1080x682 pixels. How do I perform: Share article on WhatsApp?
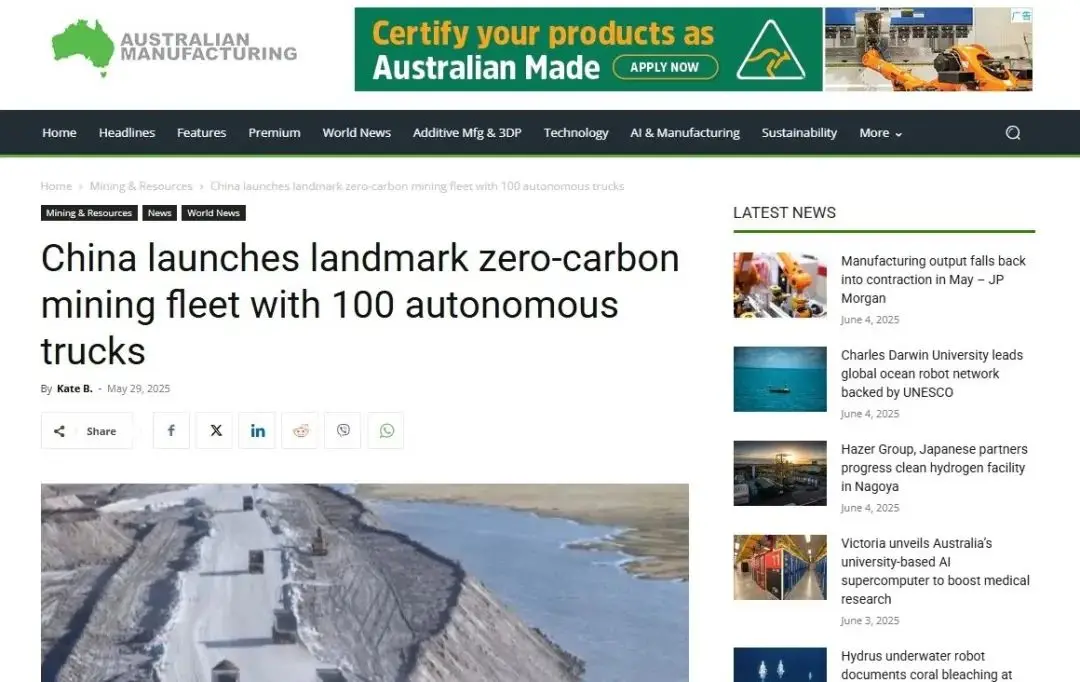pyautogui.click(x=386, y=431)
